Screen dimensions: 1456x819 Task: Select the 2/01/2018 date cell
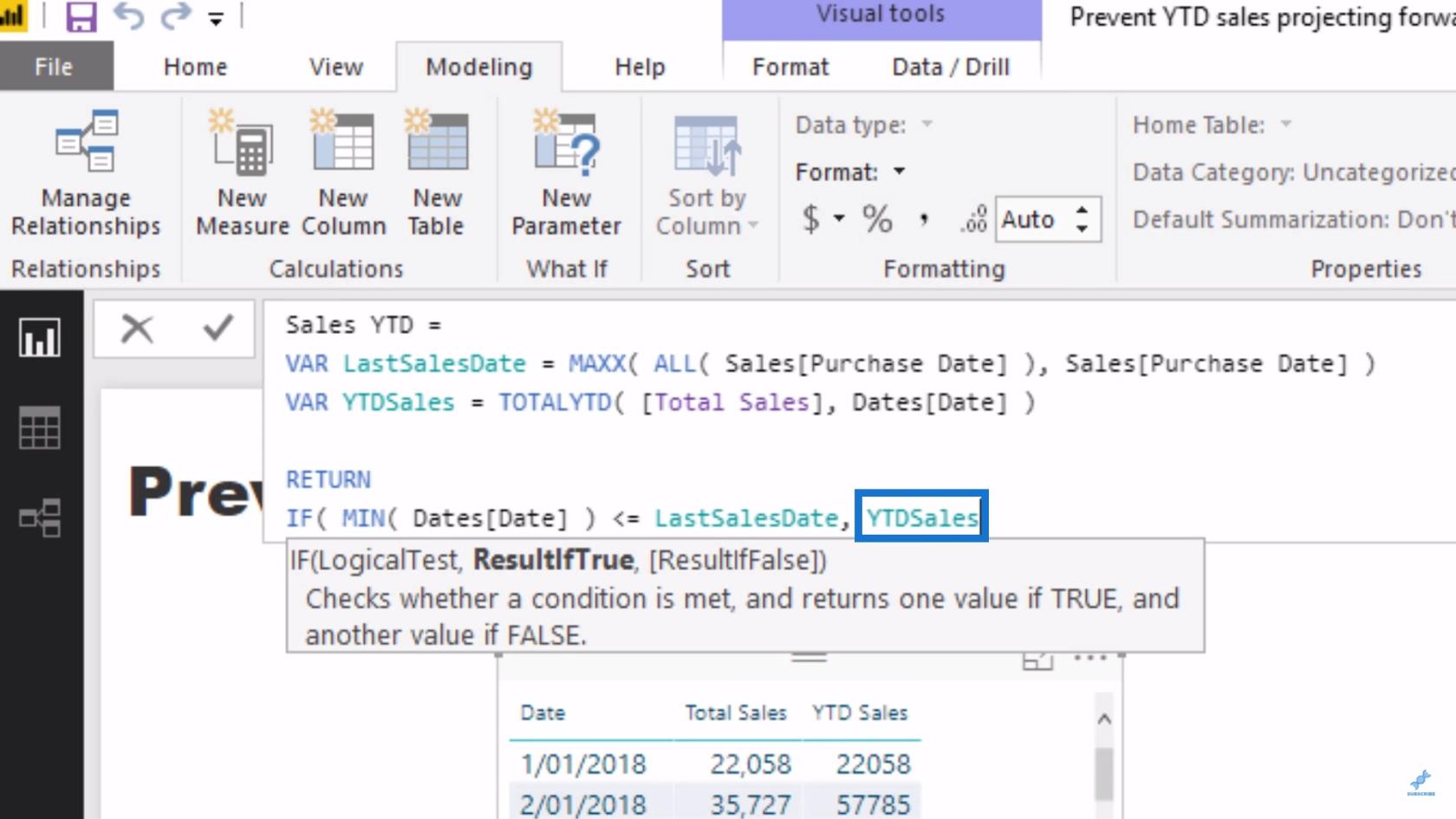click(583, 804)
